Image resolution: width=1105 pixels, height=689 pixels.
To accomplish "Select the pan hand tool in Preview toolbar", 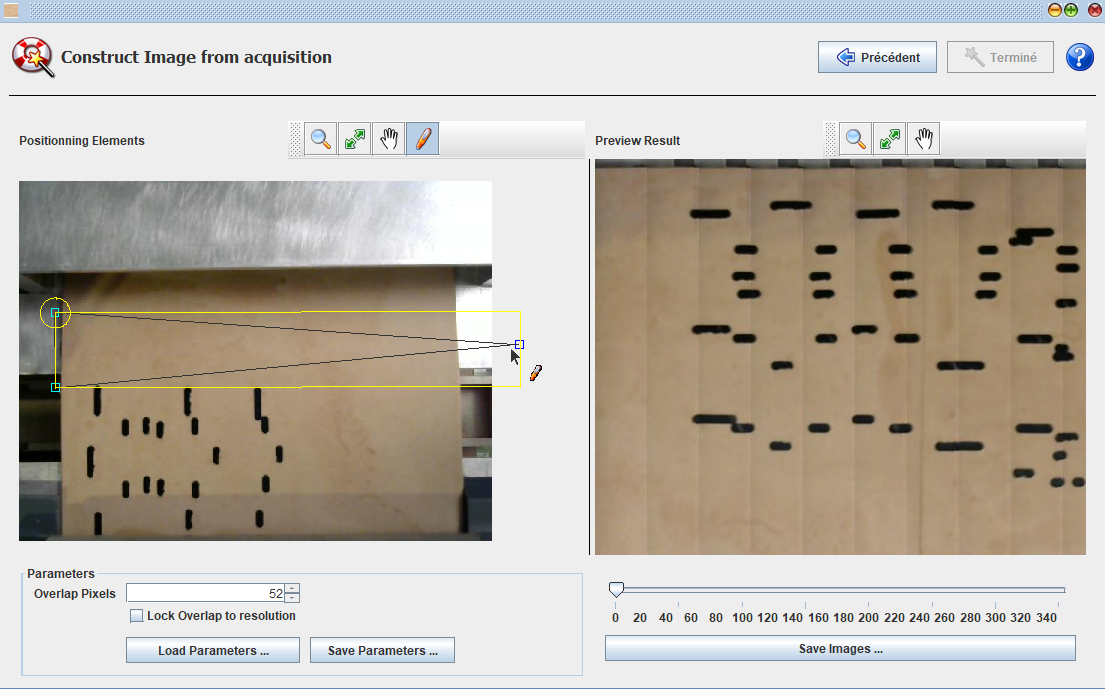I will [x=923, y=140].
